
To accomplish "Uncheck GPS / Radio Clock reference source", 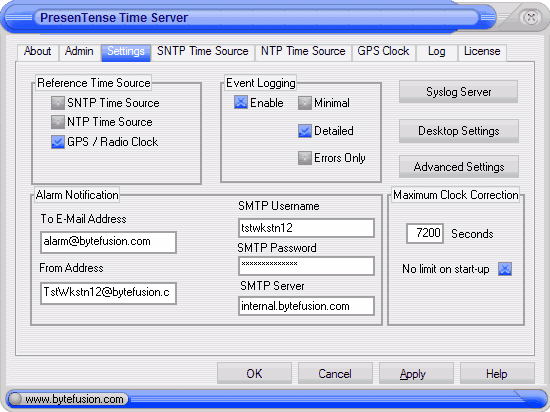I will [58, 142].
